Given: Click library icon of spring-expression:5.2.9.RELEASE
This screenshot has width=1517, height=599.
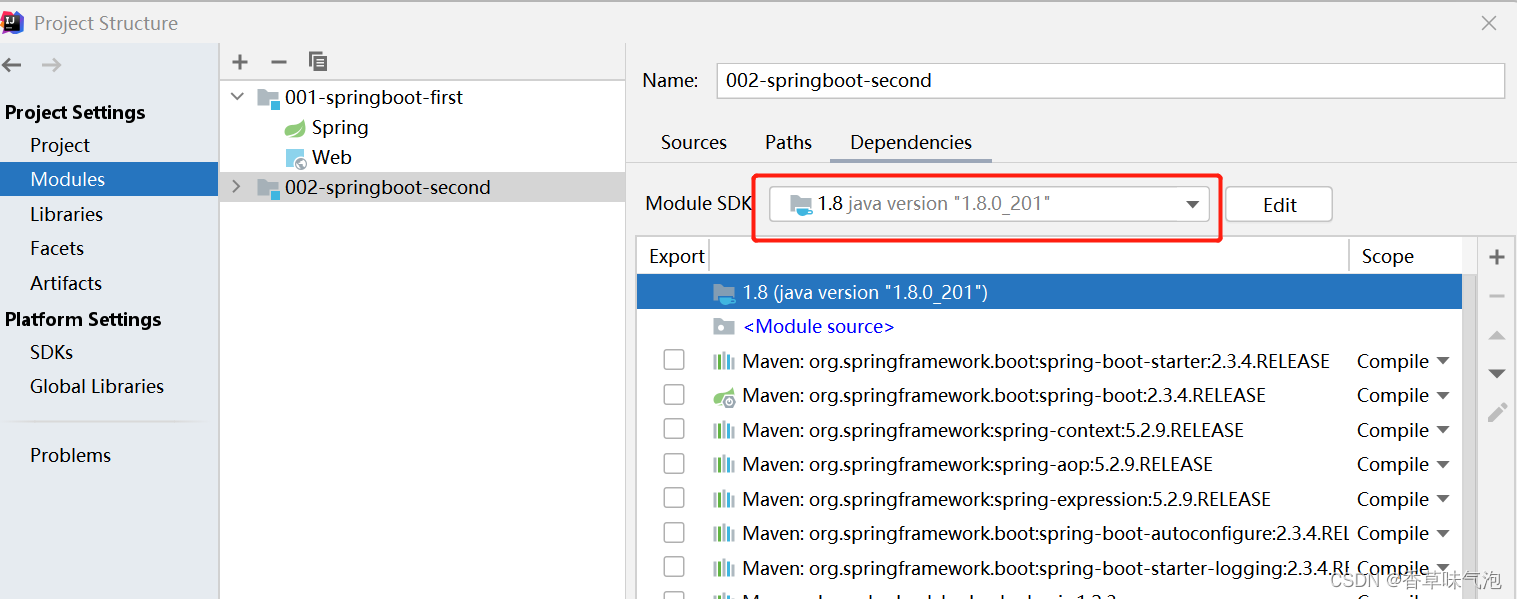Looking at the screenshot, I should 724,500.
